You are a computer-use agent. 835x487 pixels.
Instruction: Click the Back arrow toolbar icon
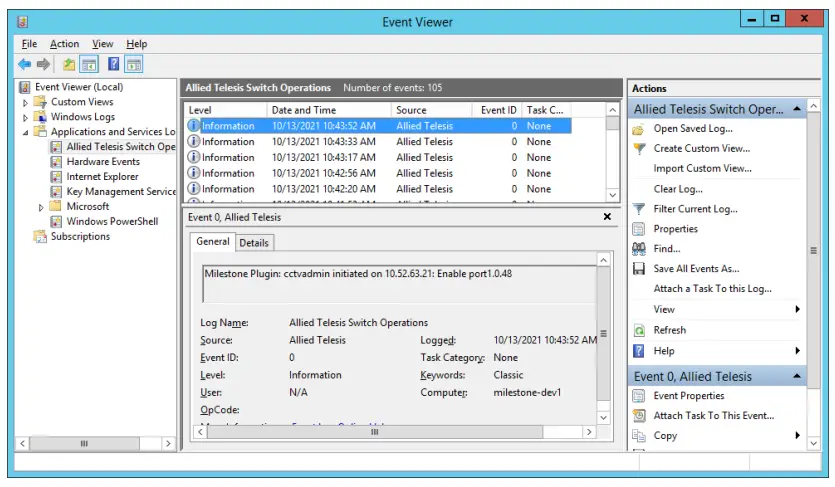(x=24, y=64)
